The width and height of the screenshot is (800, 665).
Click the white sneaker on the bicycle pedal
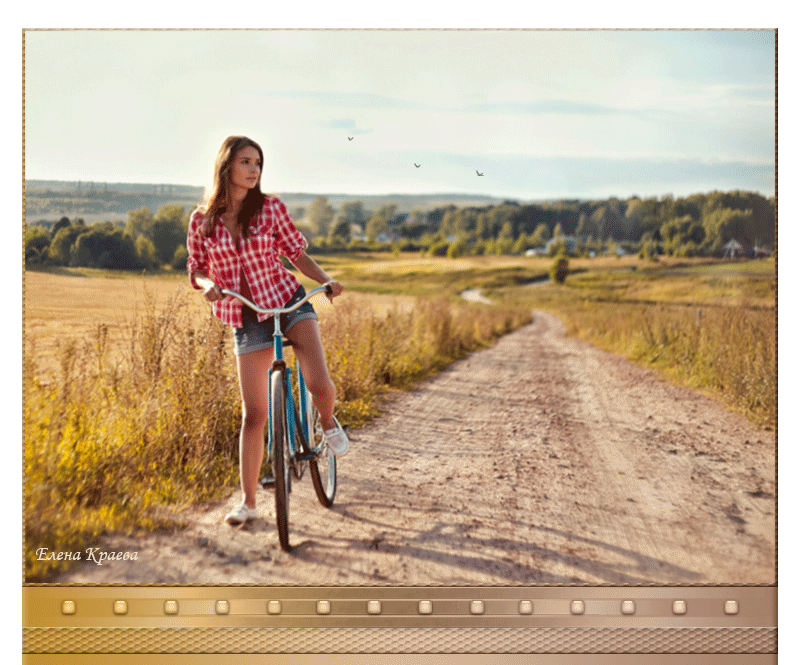tap(336, 437)
